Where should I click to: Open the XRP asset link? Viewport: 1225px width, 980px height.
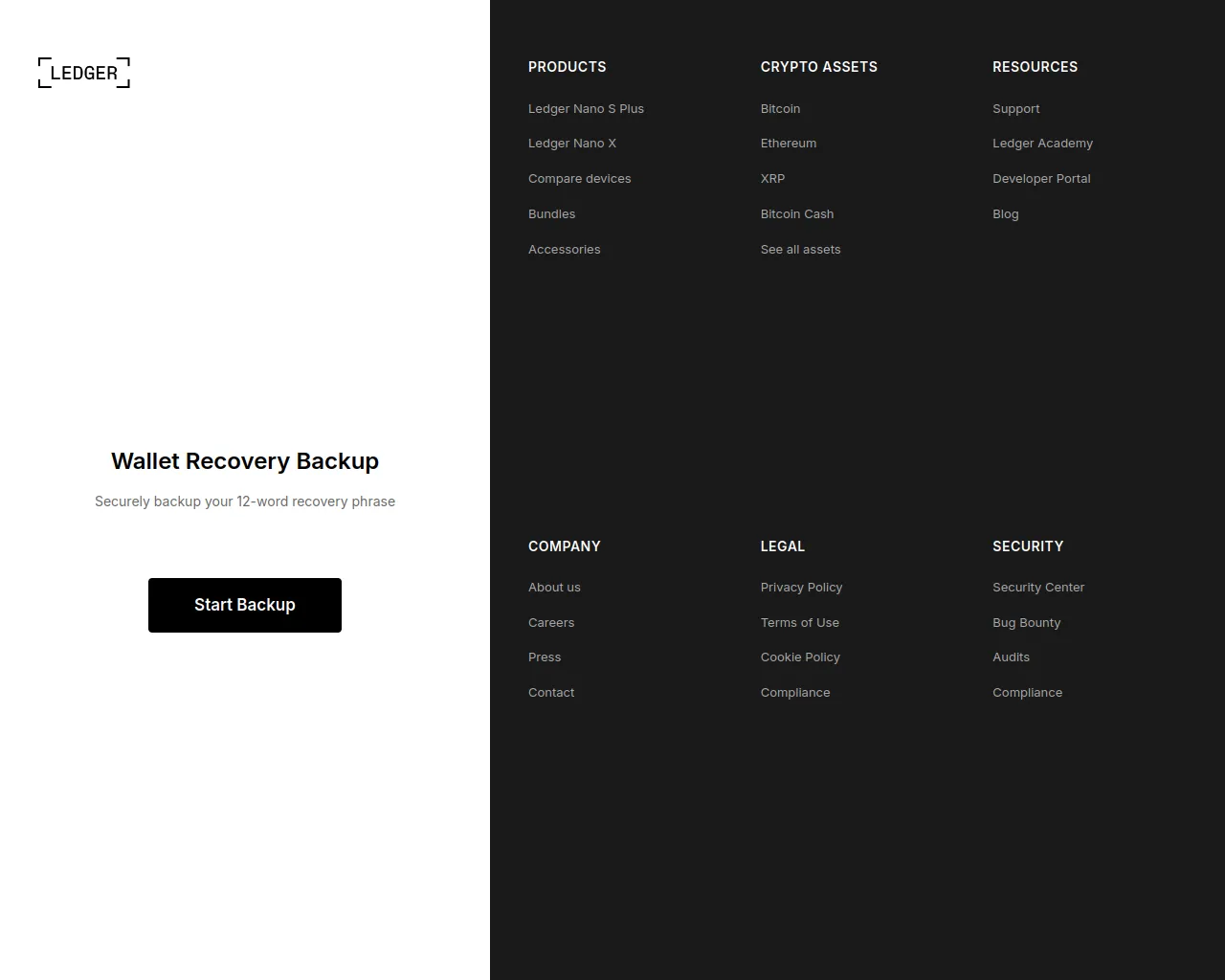(772, 179)
